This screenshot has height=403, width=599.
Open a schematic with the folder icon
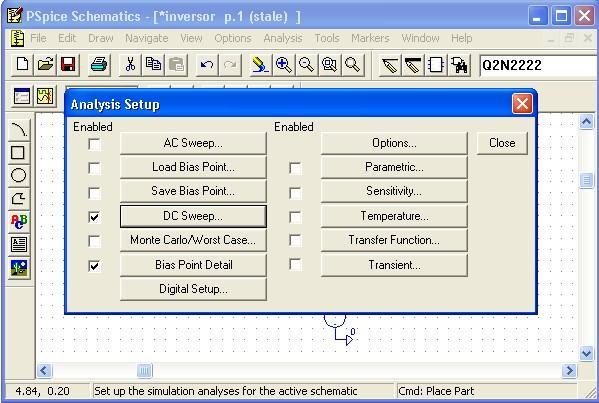point(45,64)
